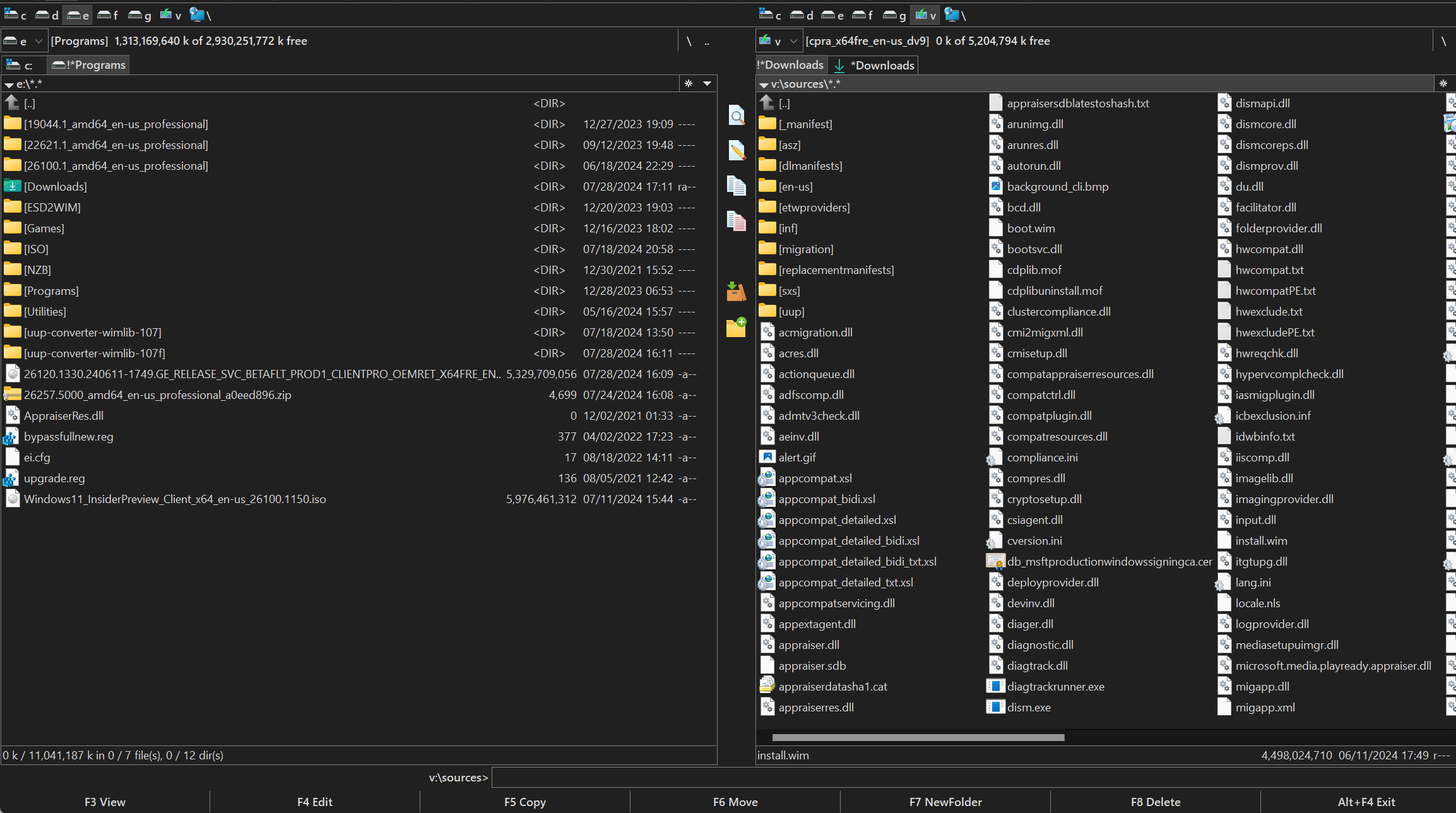Click the F5 Copy button
The image size is (1456, 813).
pos(525,802)
